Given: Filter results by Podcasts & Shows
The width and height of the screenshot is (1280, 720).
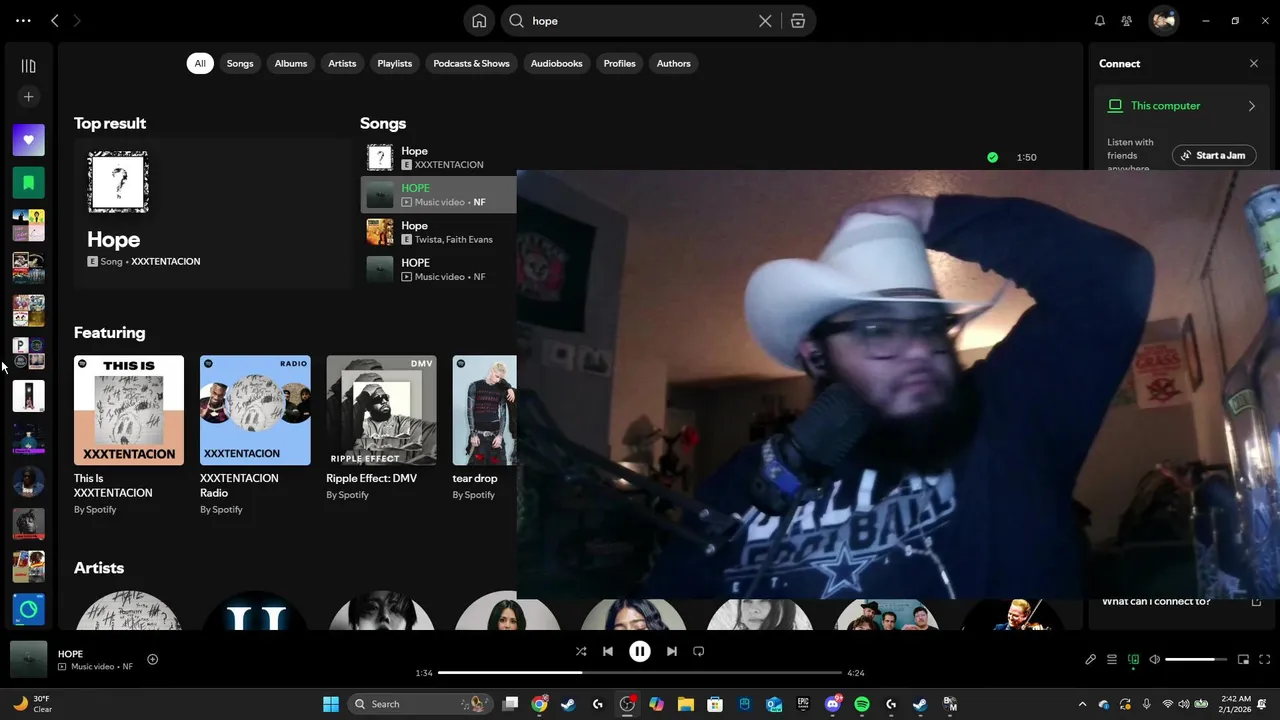Looking at the screenshot, I should pos(471,63).
